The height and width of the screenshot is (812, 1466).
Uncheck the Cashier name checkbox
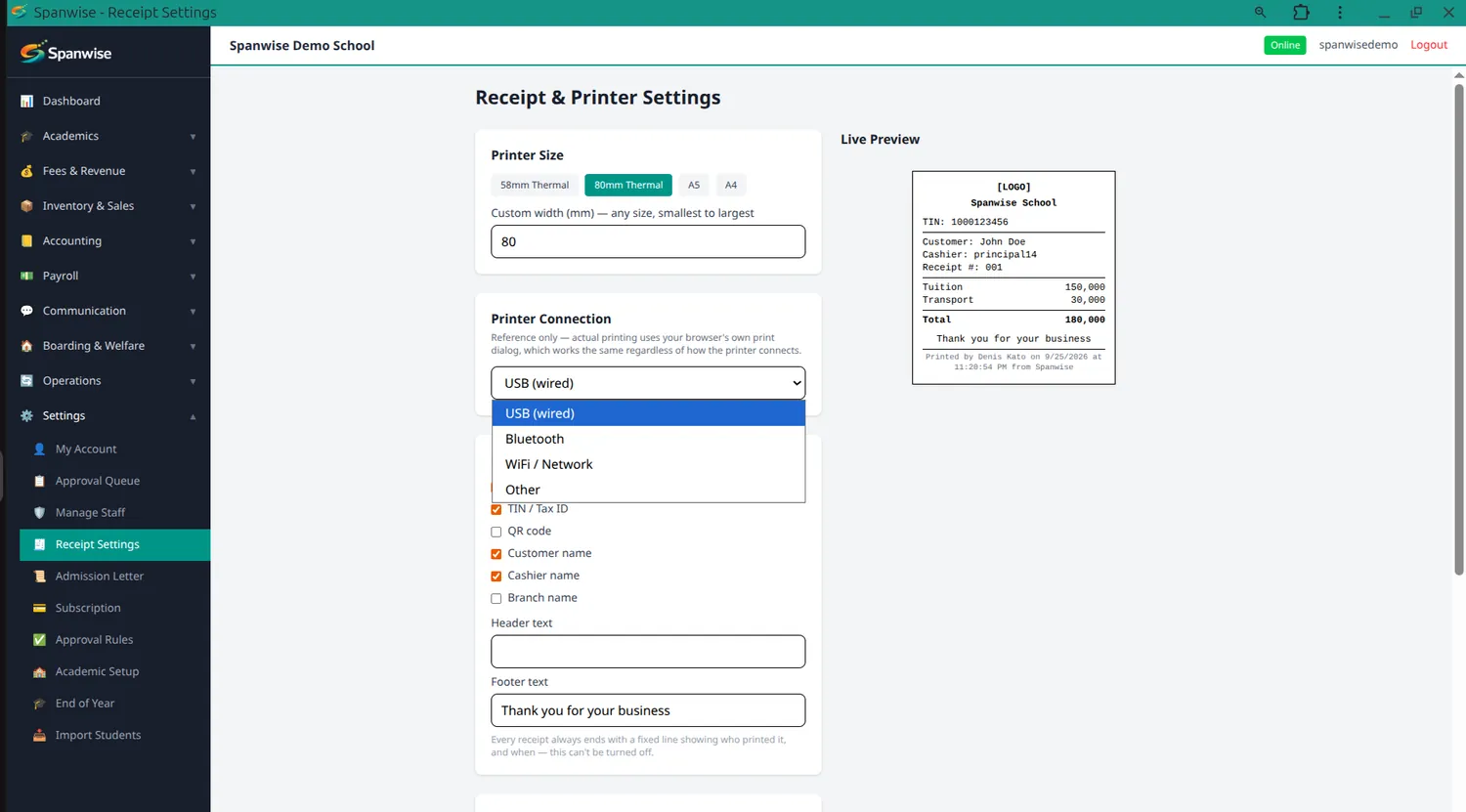click(x=496, y=577)
